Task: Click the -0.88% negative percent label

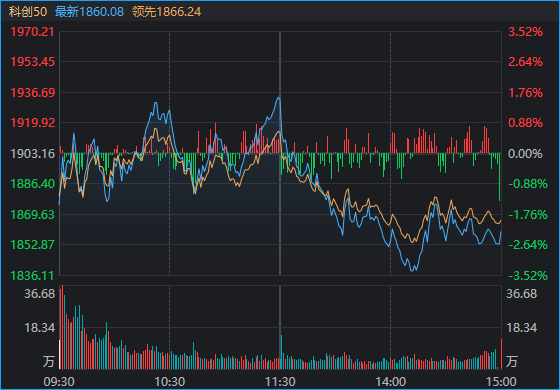Action: point(528,184)
